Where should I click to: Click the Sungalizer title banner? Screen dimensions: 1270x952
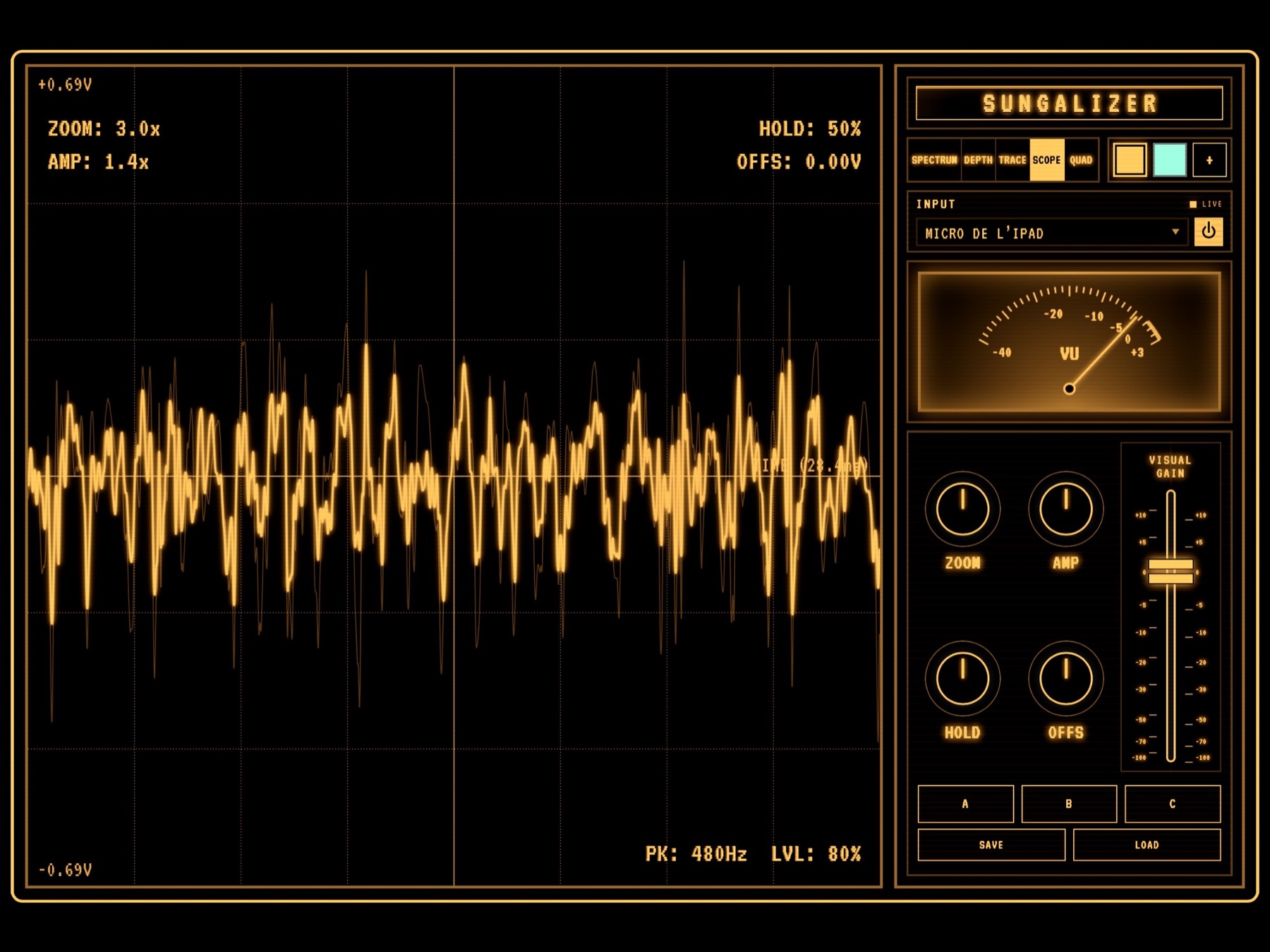pos(1069,104)
